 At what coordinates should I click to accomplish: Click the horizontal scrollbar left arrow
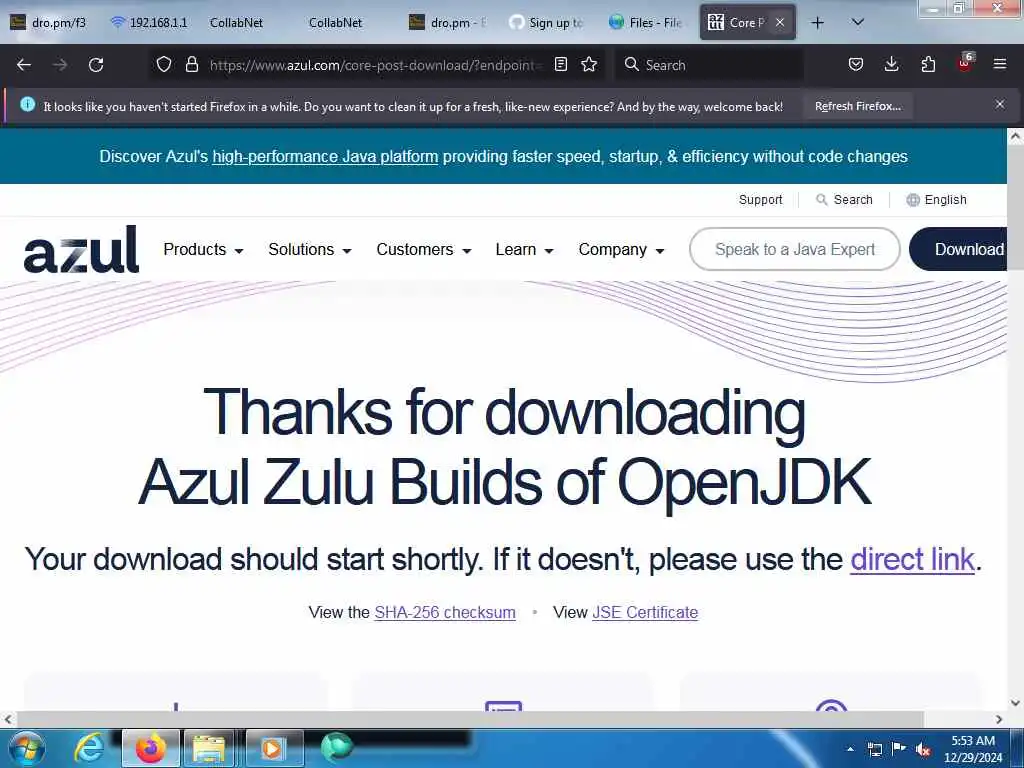pos(8,719)
